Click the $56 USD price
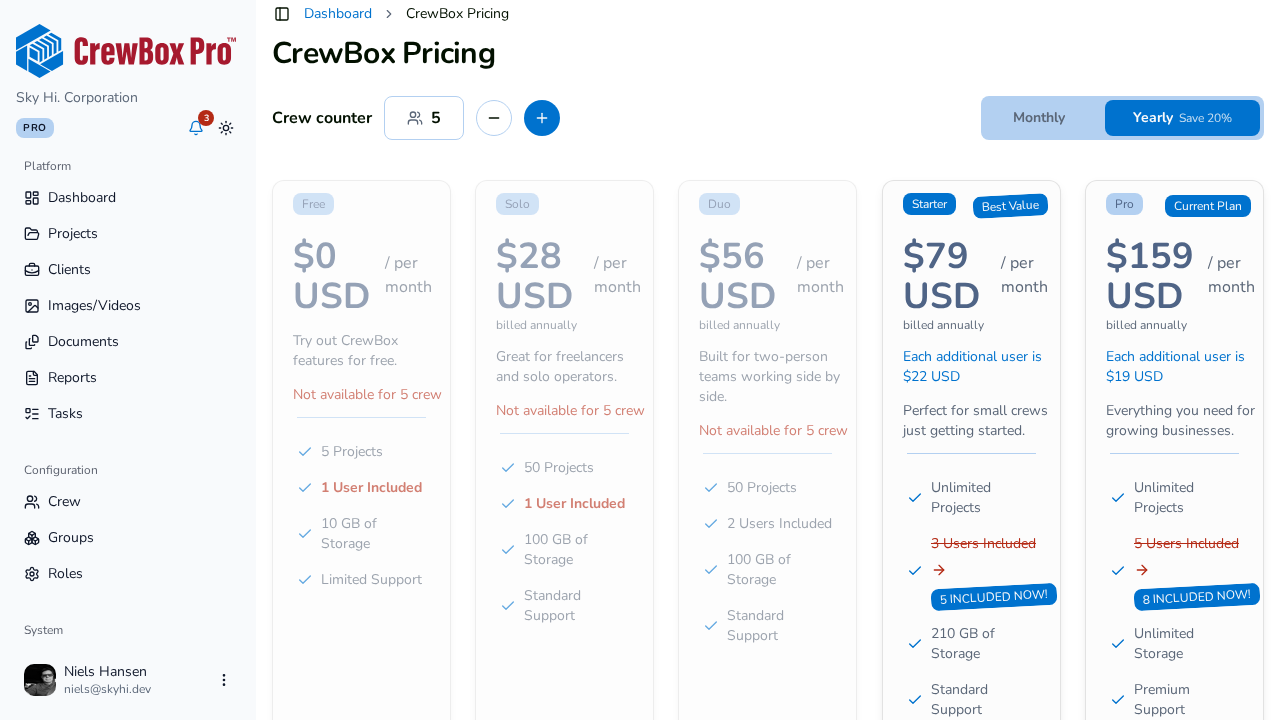Viewport: 1280px width, 720px height. [738, 276]
